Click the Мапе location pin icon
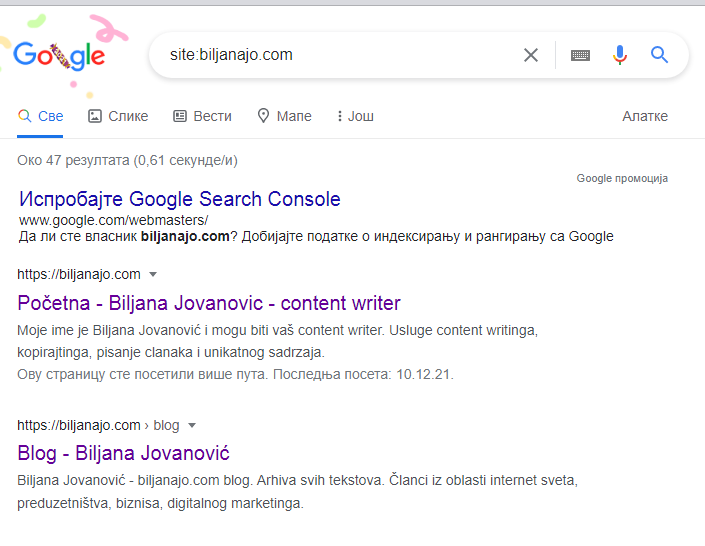Image resolution: width=705 pixels, height=546 pixels. (263, 116)
